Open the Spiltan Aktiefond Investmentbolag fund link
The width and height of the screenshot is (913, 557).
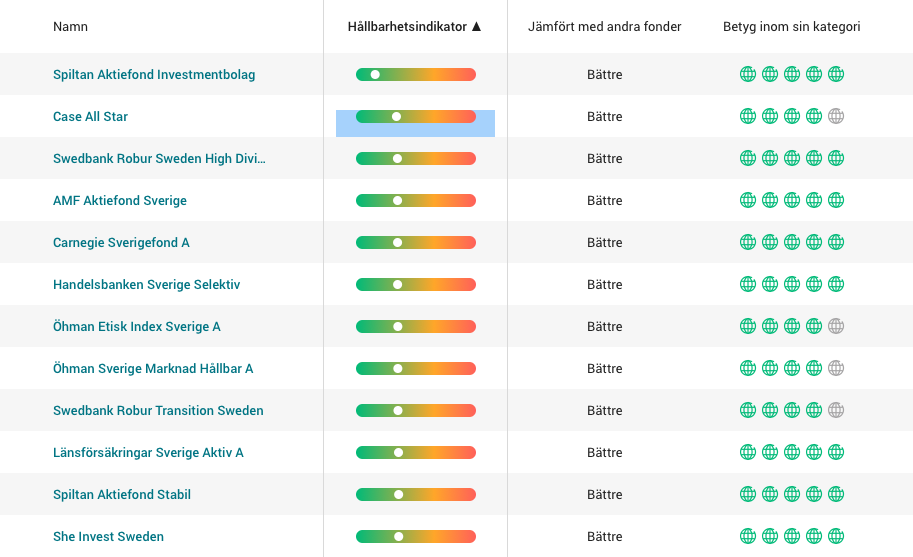pos(154,74)
